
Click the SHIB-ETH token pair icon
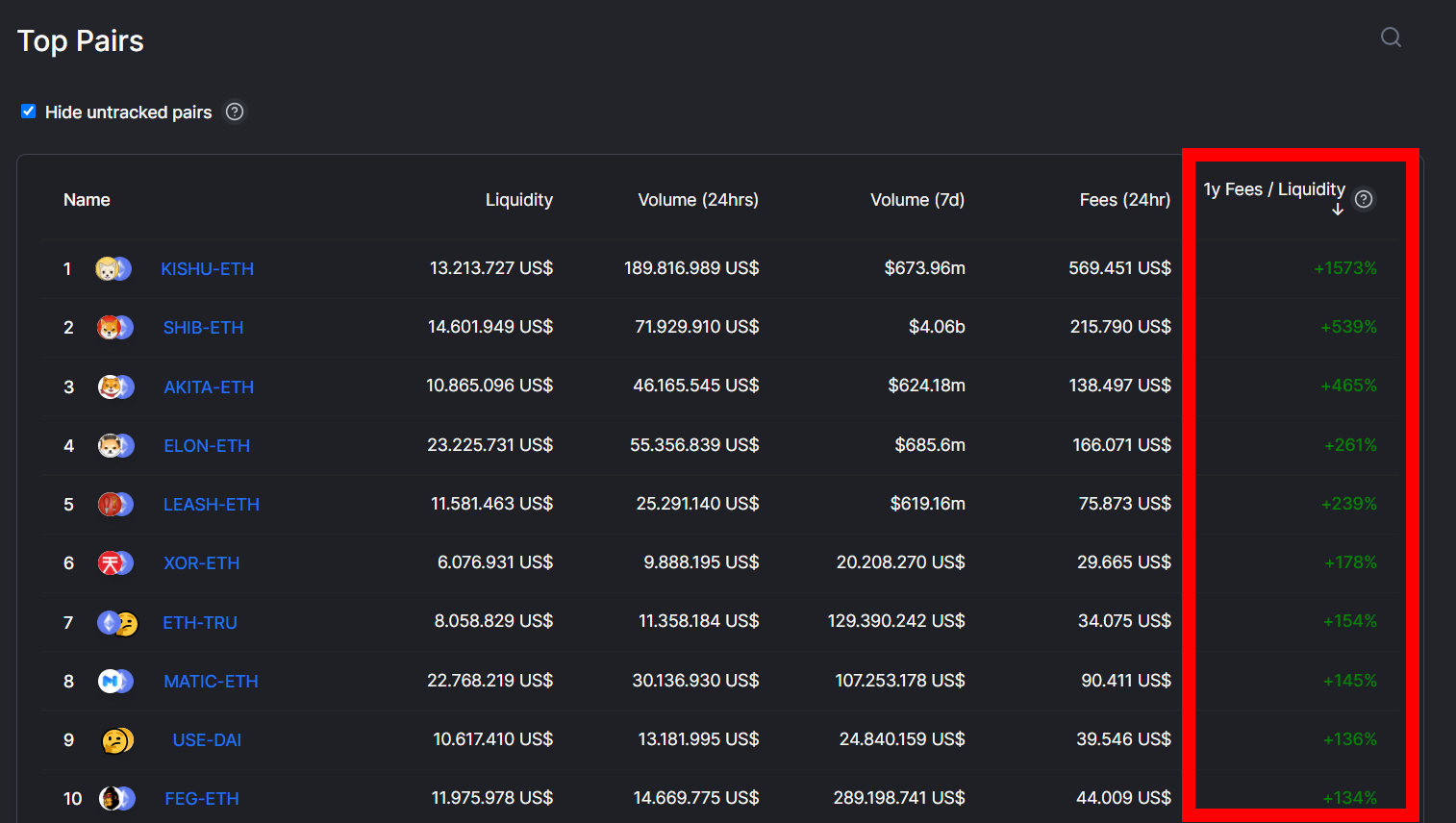pyautogui.click(x=115, y=328)
